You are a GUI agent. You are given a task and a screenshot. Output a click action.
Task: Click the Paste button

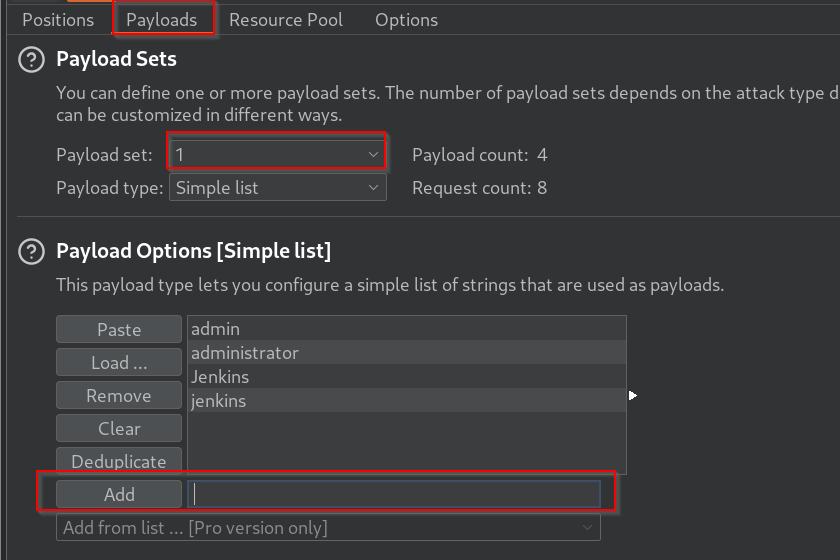click(119, 330)
